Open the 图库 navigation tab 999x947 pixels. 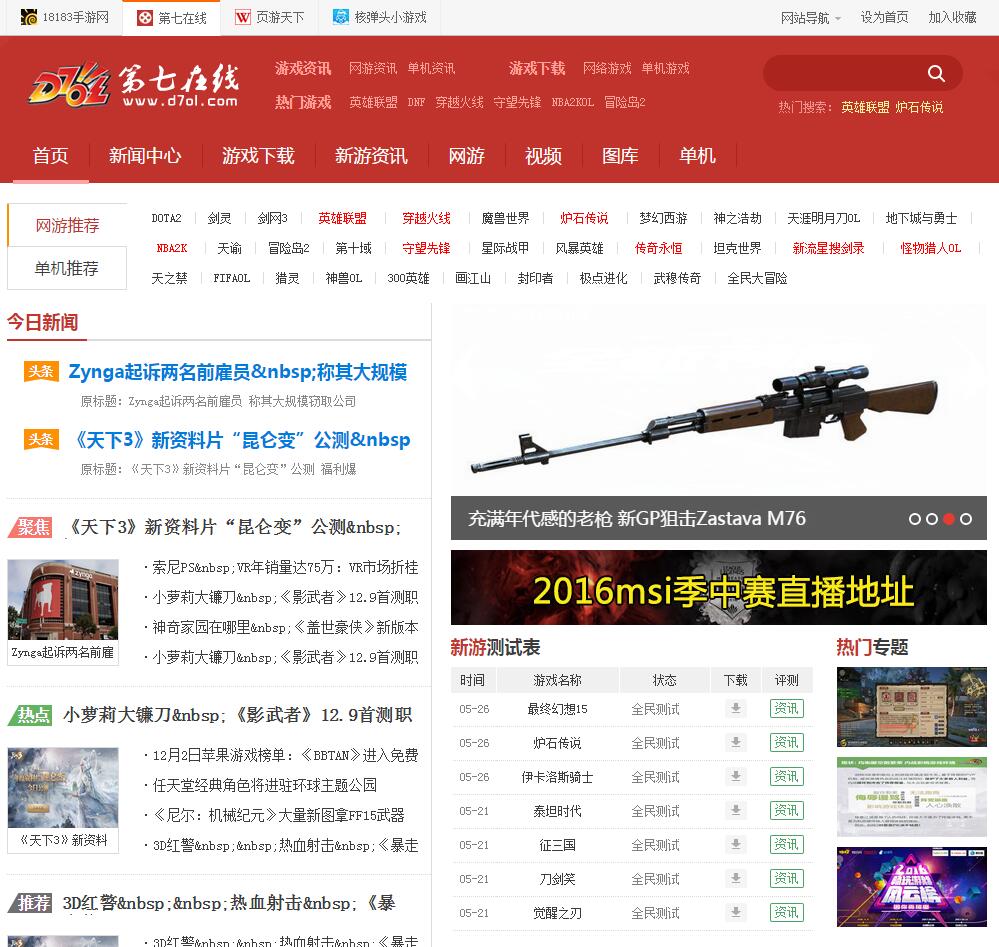click(x=620, y=155)
